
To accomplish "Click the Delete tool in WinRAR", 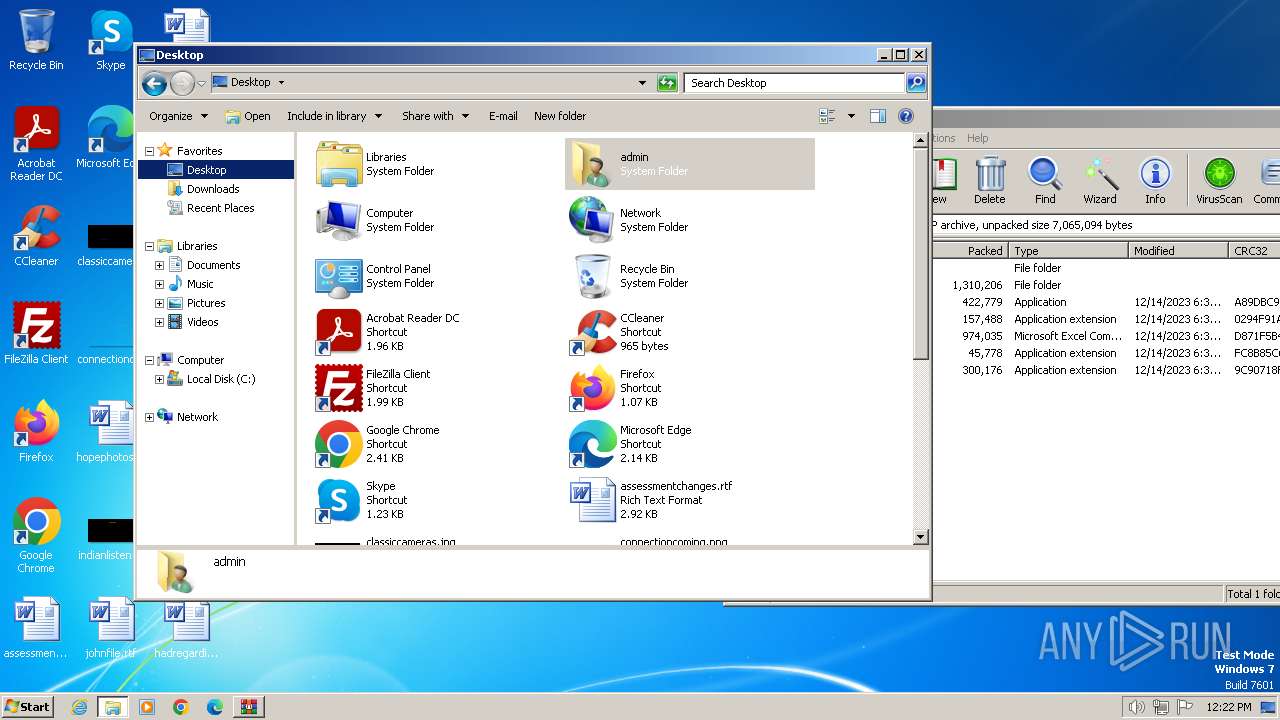I will [x=990, y=181].
